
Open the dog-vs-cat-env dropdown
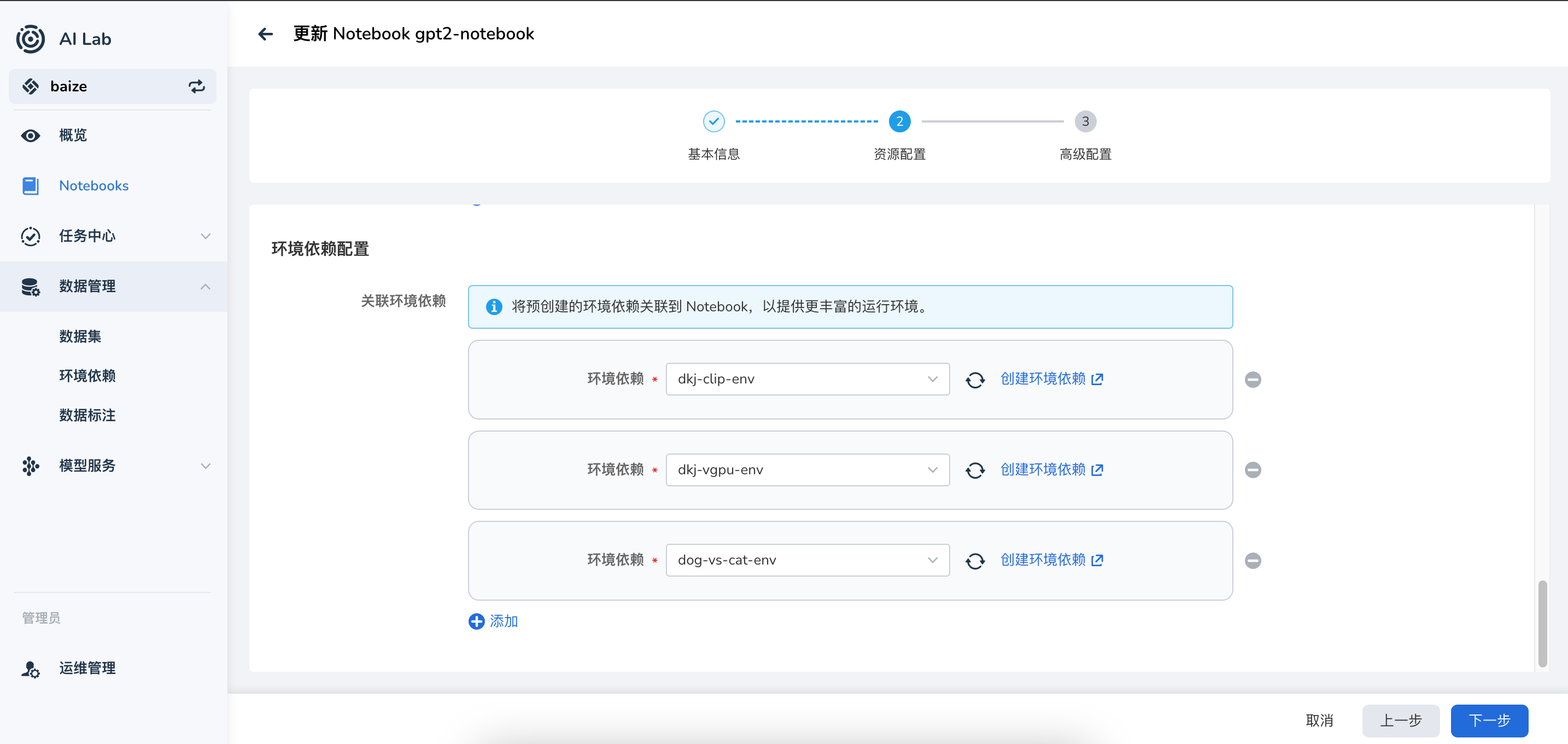click(807, 560)
